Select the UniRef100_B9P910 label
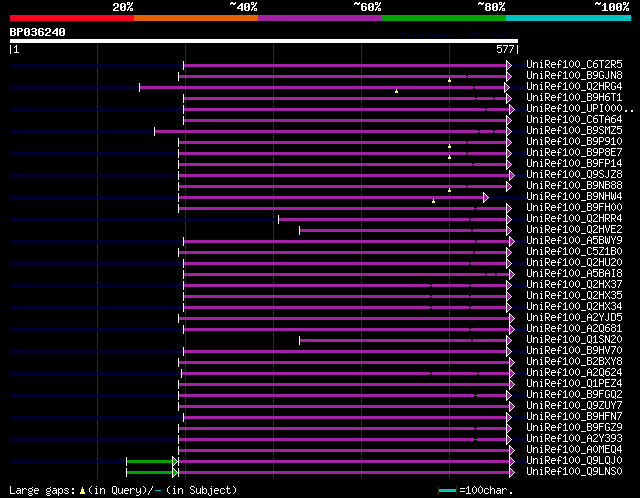The height and width of the screenshot is (498, 640). (x=574, y=142)
